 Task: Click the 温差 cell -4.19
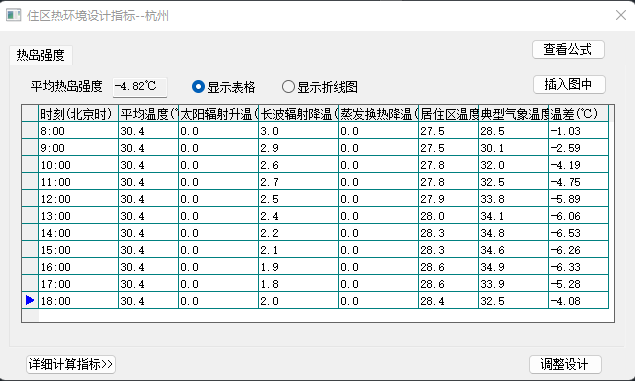579,165
